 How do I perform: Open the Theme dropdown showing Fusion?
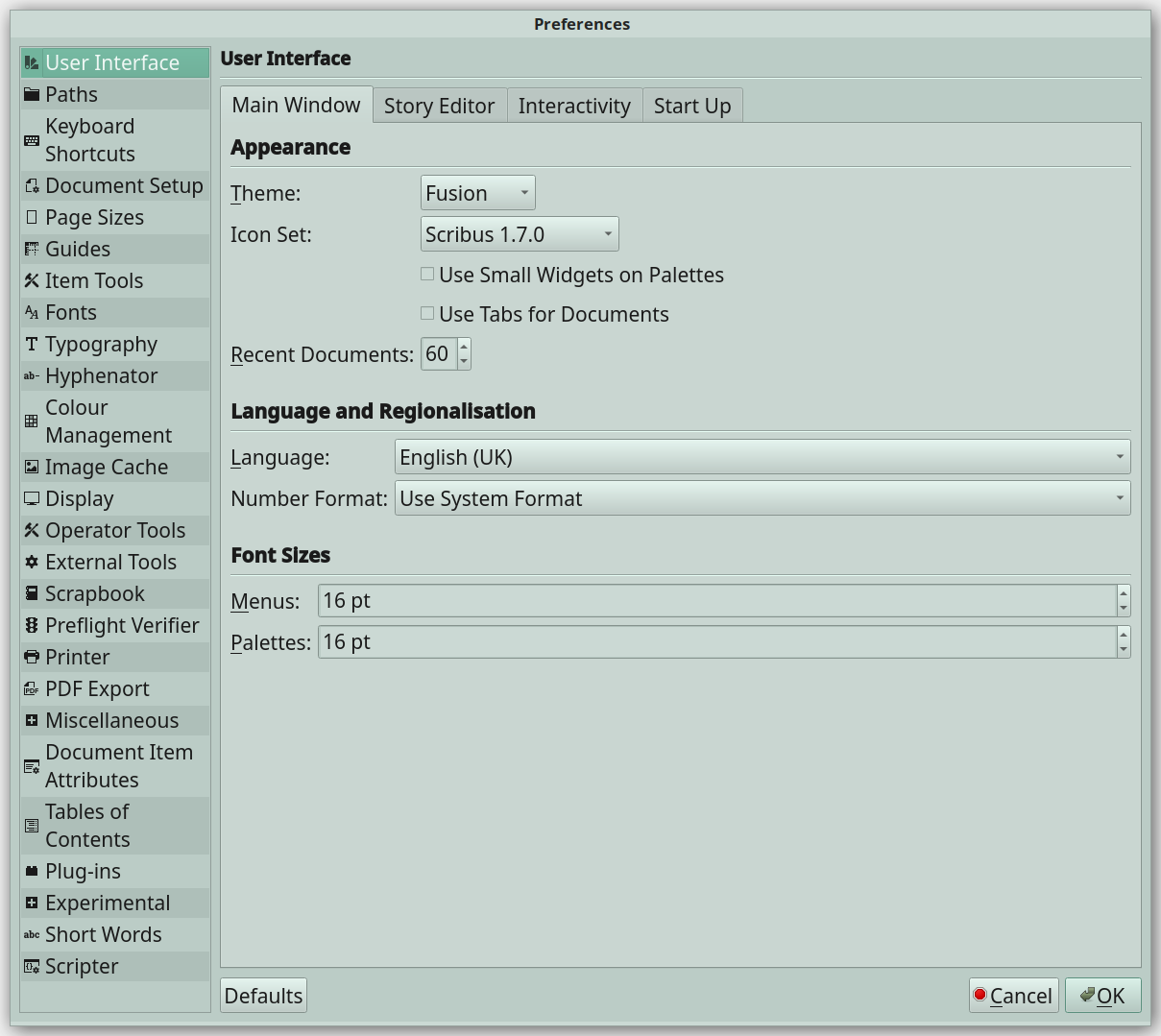tap(477, 193)
